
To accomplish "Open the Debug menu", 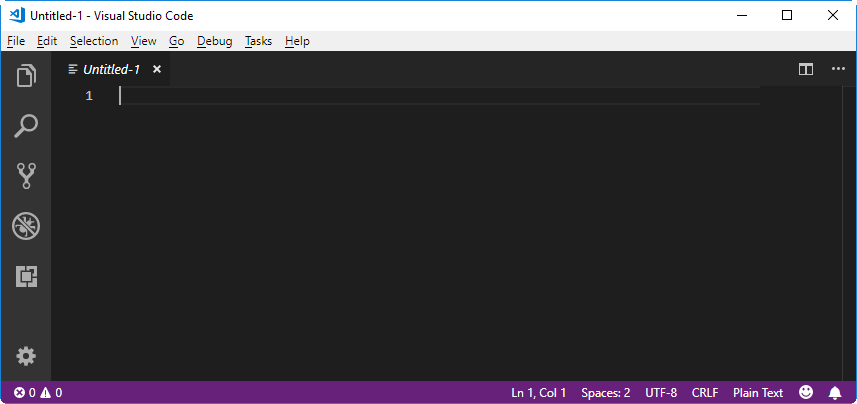I will point(214,41).
